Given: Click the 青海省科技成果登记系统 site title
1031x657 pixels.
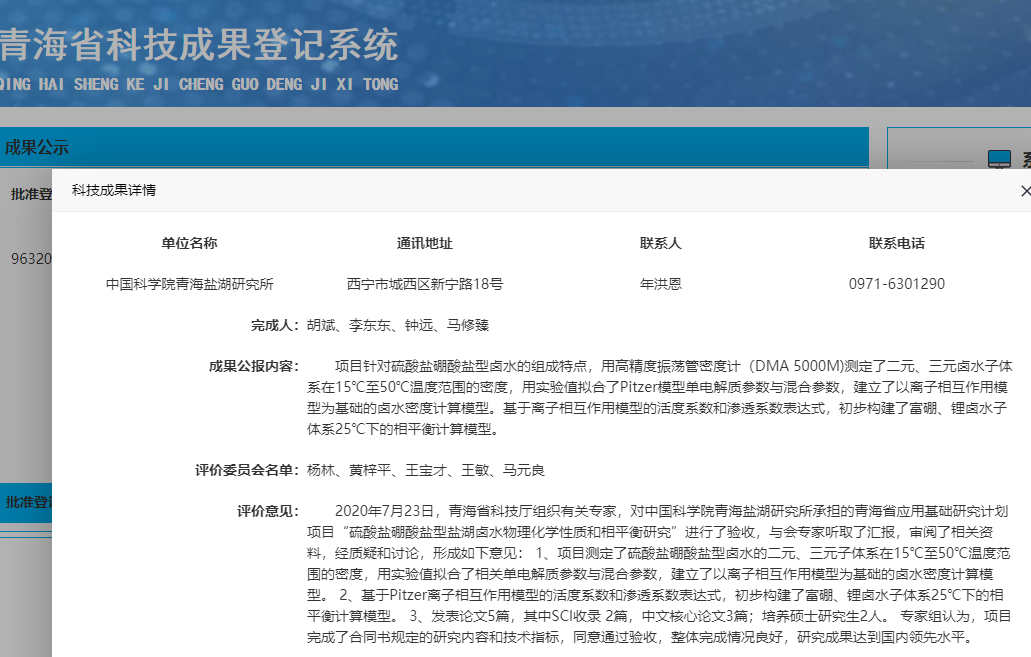Looking at the screenshot, I should (199, 46).
